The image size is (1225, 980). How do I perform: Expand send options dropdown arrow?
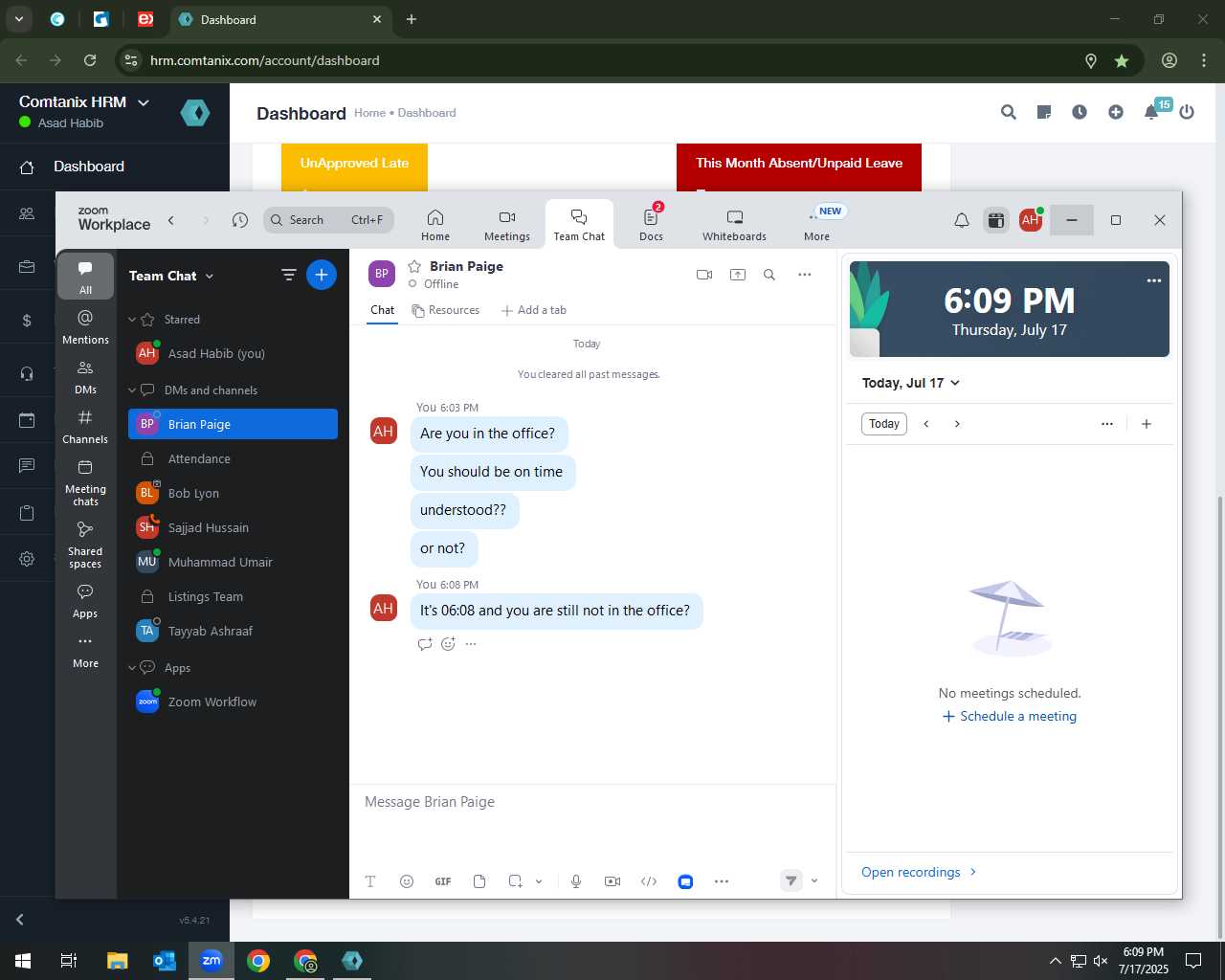(814, 881)
